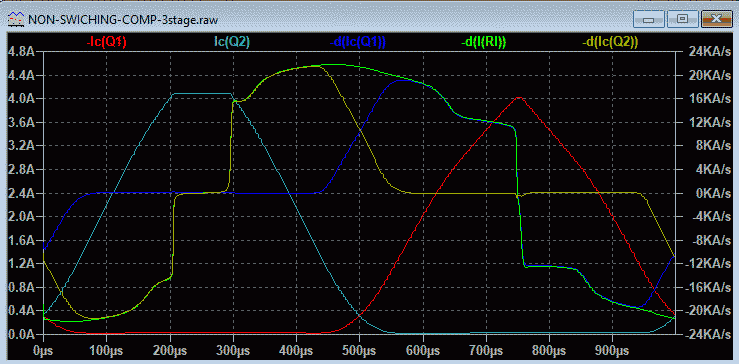Click the -Ic(Q1) red trace label

tap(107, 42)
